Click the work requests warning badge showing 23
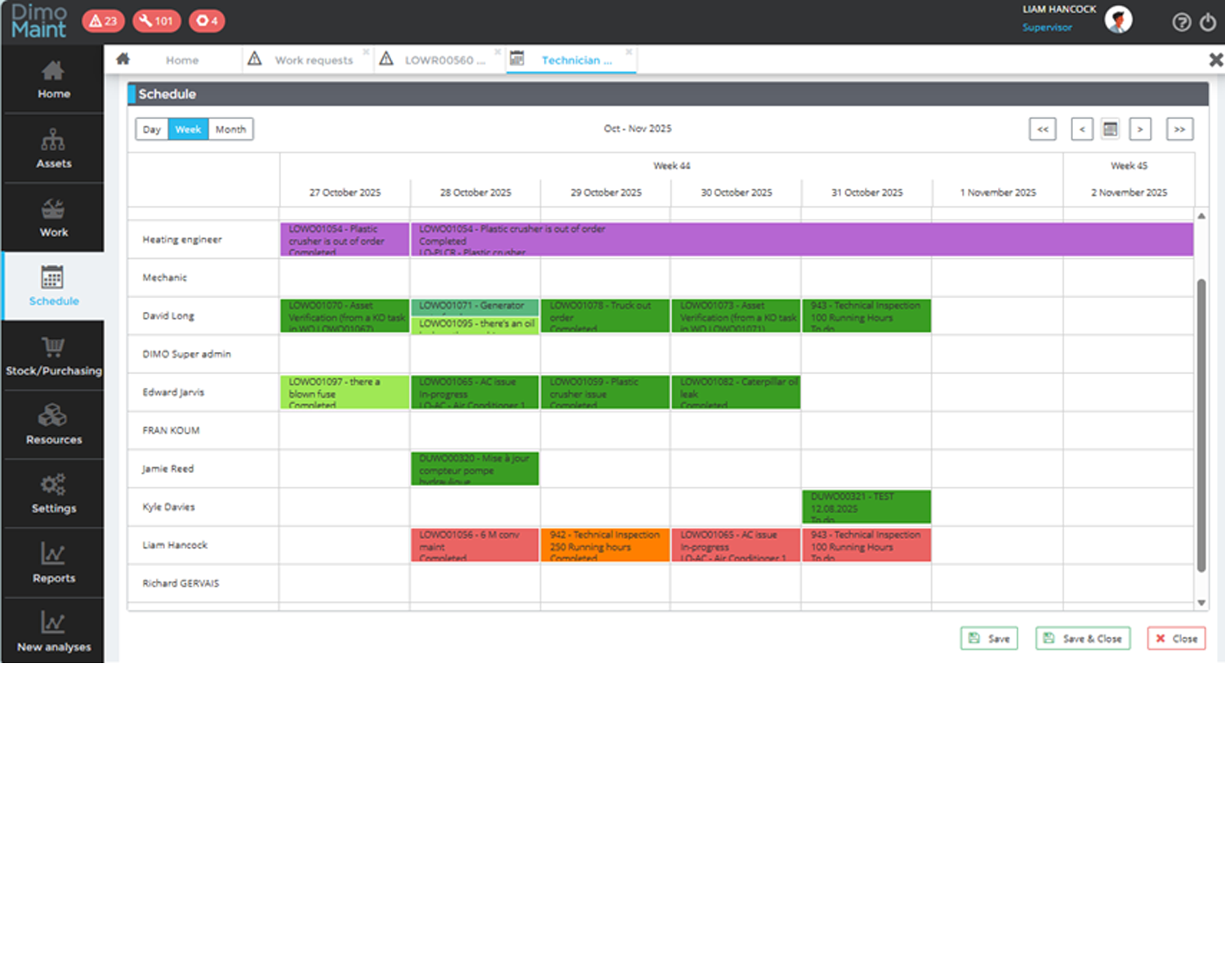This screenshot has height=980, width=1225. click(103, 20)
